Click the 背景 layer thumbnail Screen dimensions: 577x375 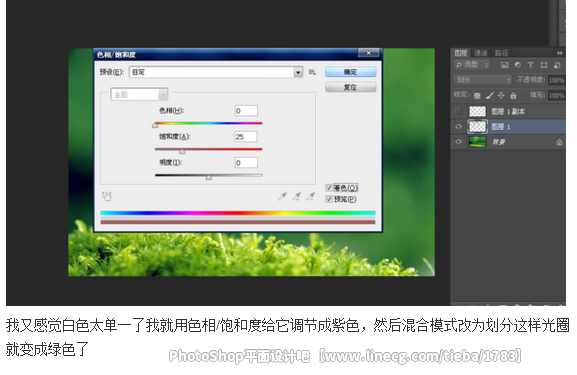(477, 142)
